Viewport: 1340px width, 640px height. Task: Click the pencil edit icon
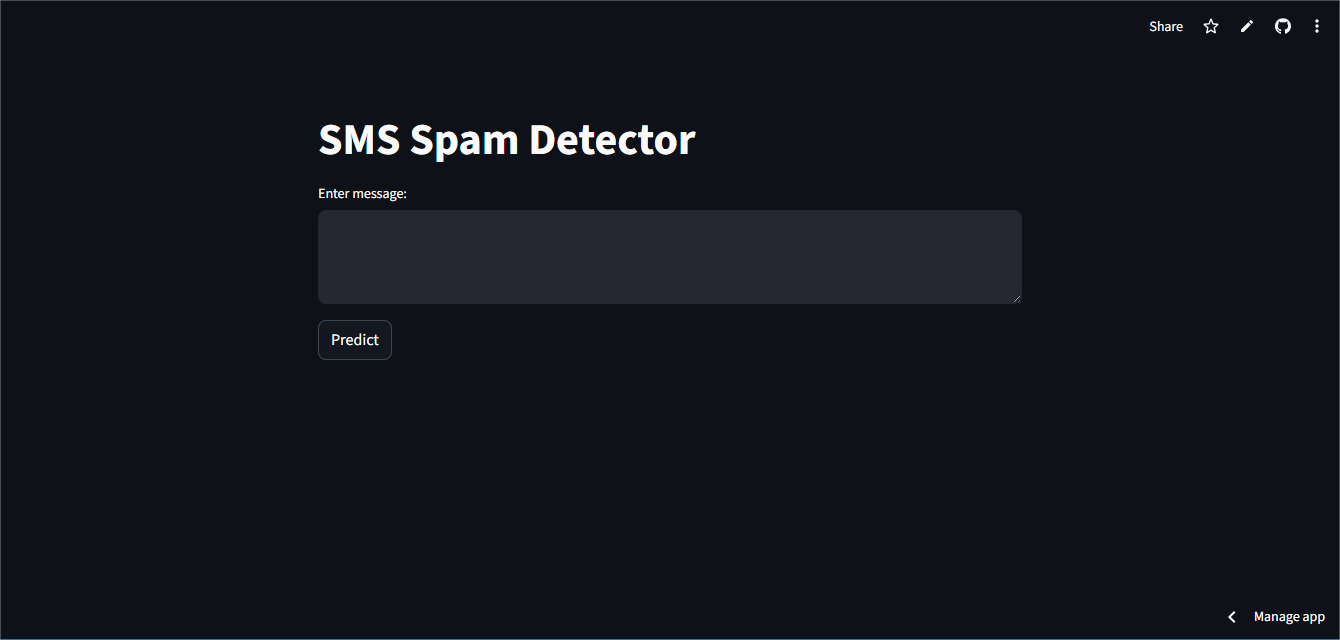tap(1247, 27)
